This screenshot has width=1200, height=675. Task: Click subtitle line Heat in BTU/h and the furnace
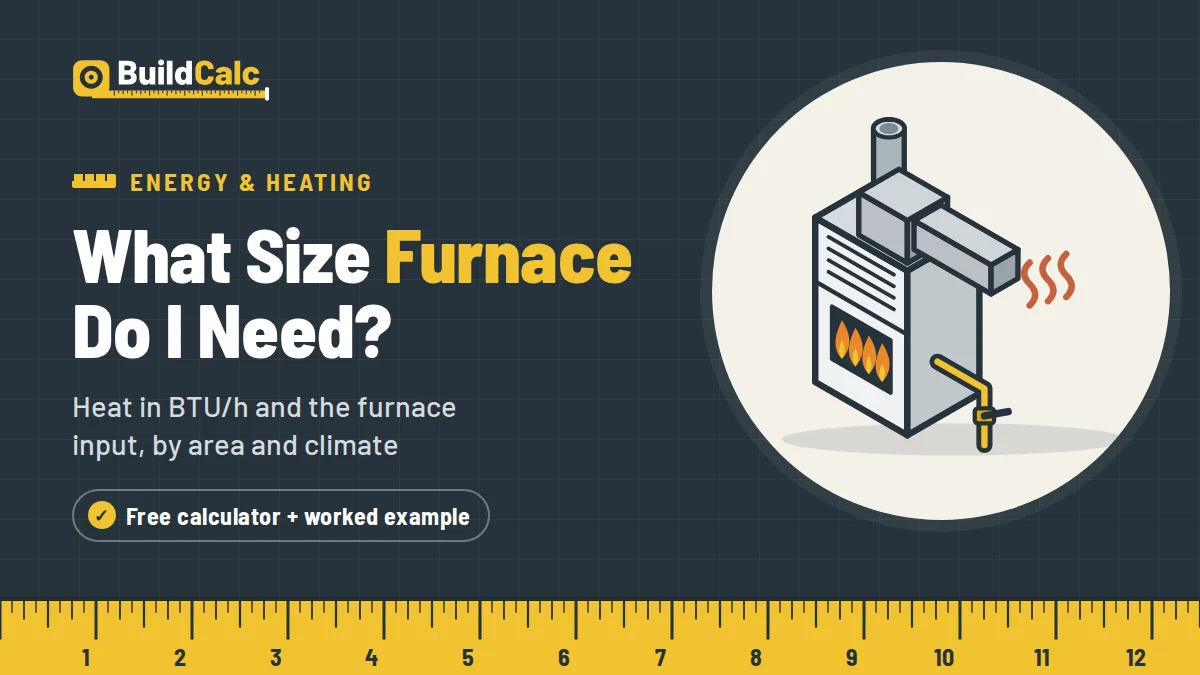264,408
